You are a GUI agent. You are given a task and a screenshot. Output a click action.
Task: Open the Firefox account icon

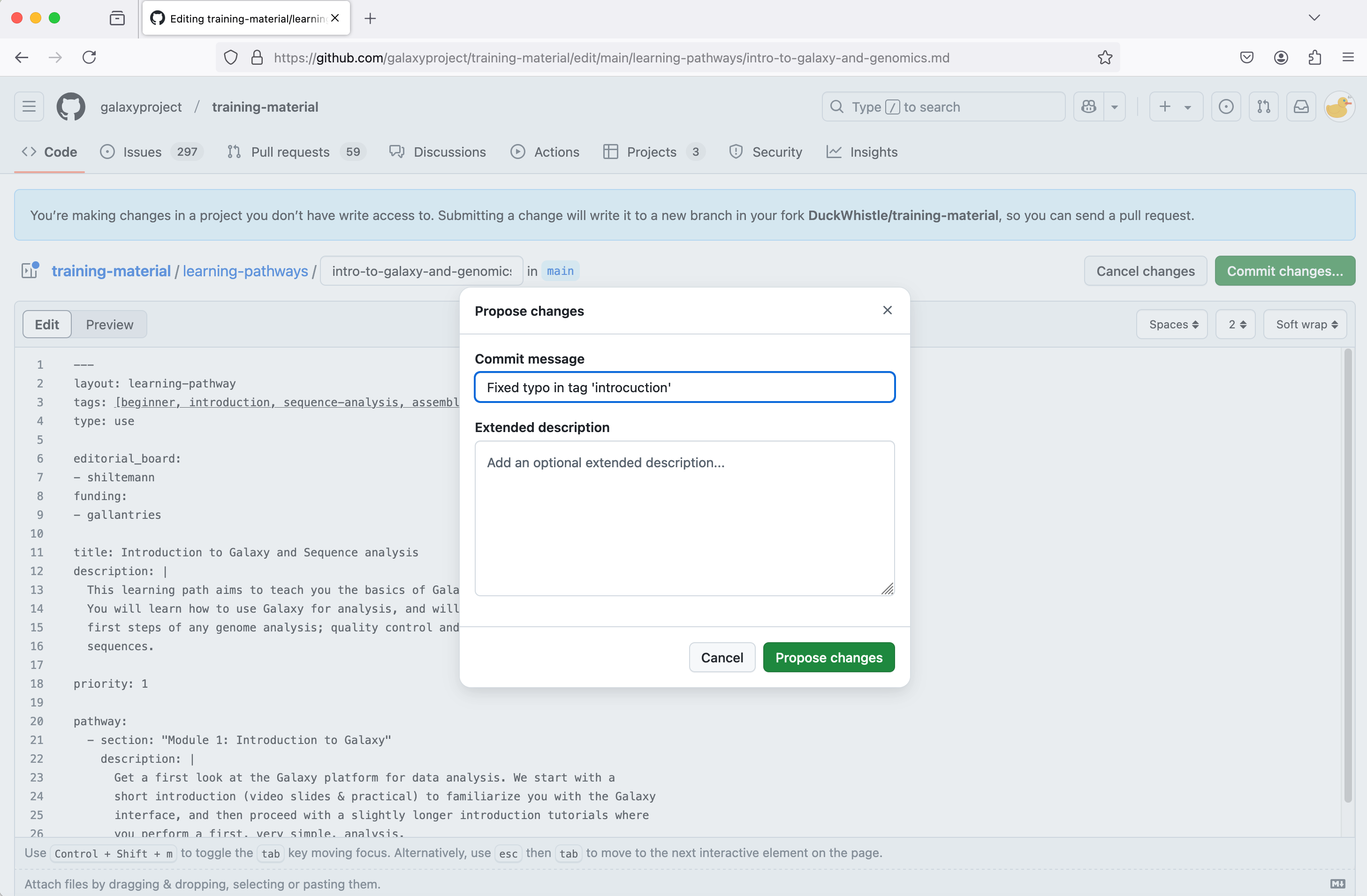[x=1281, y=57]
